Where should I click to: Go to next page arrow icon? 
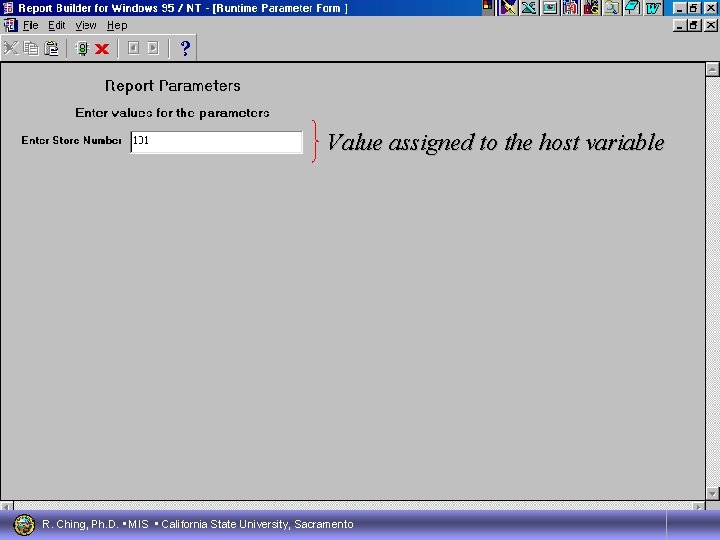[153, 48]
